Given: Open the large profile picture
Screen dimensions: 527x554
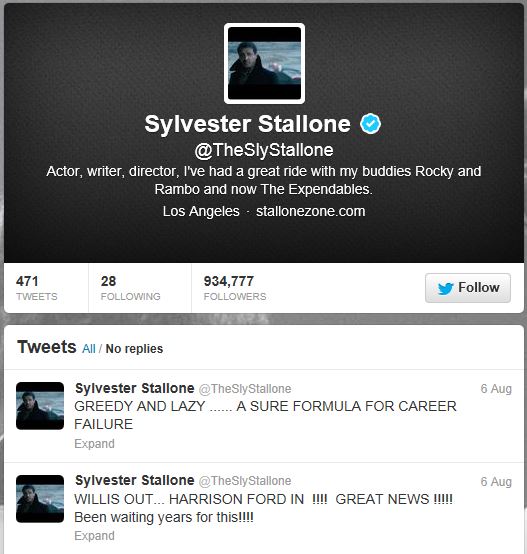Looking at the screenshot, I should (264, 64).
